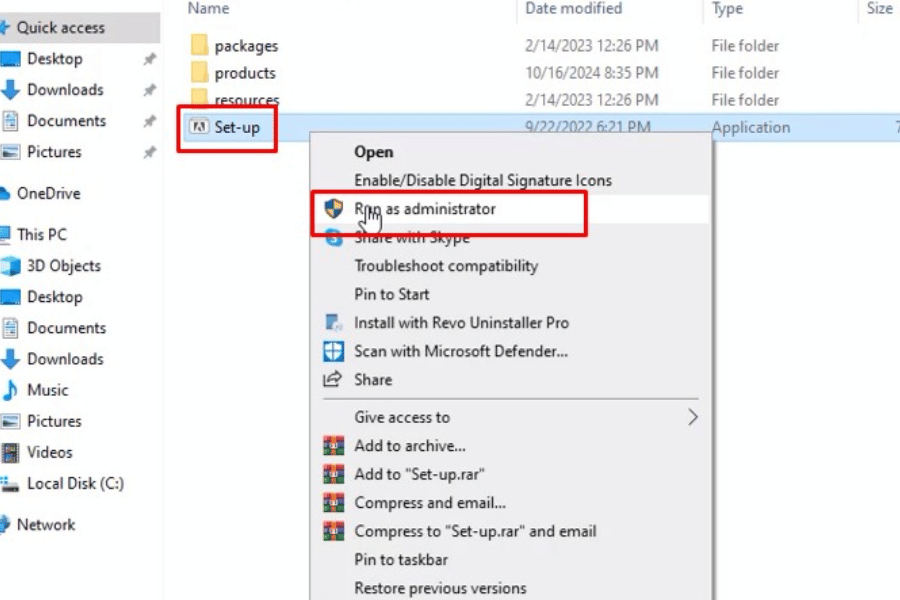Select Compress and email menu option

(x=430, y=503)
